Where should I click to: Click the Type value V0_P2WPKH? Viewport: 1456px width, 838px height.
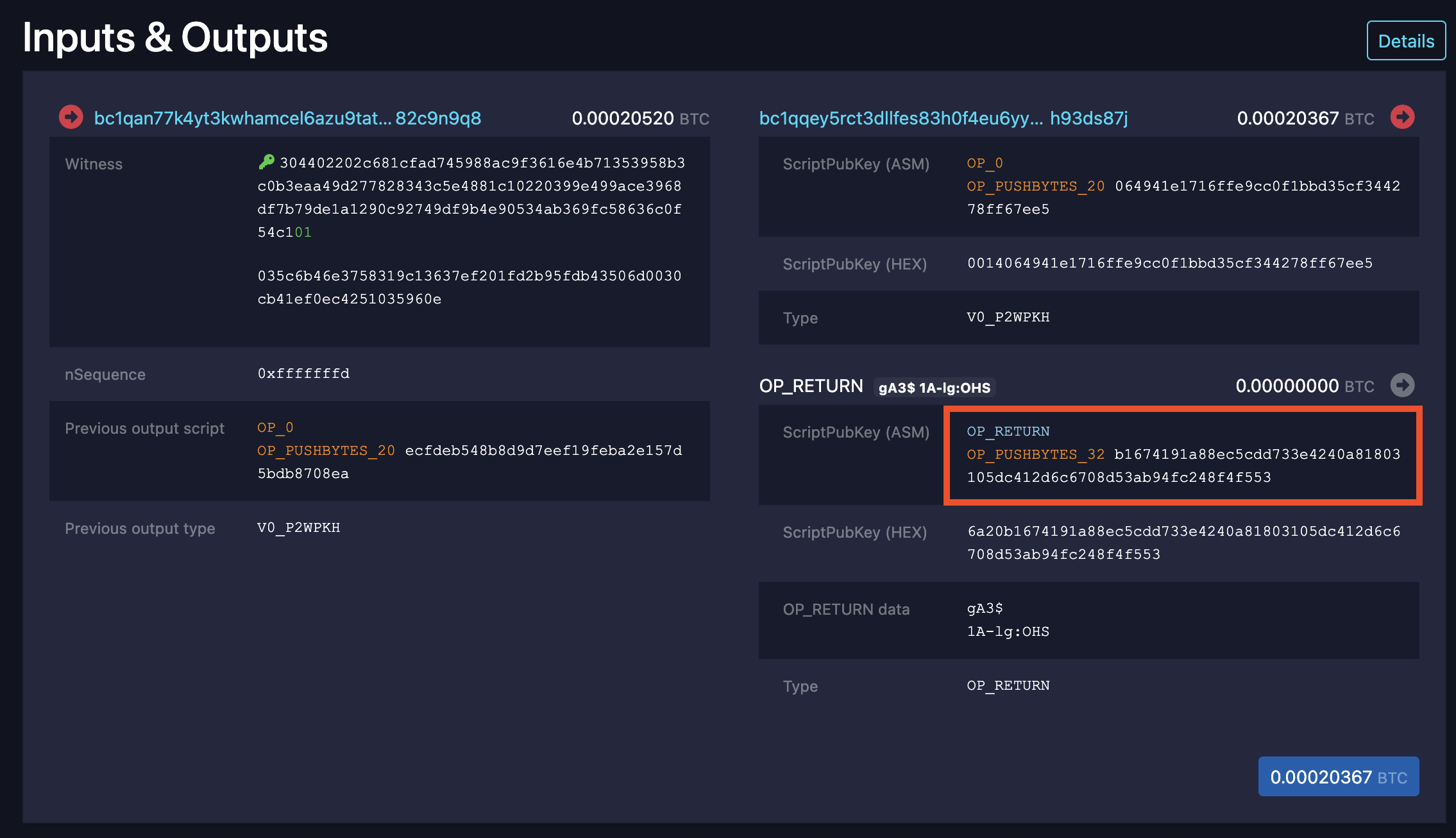[1008, 317]
